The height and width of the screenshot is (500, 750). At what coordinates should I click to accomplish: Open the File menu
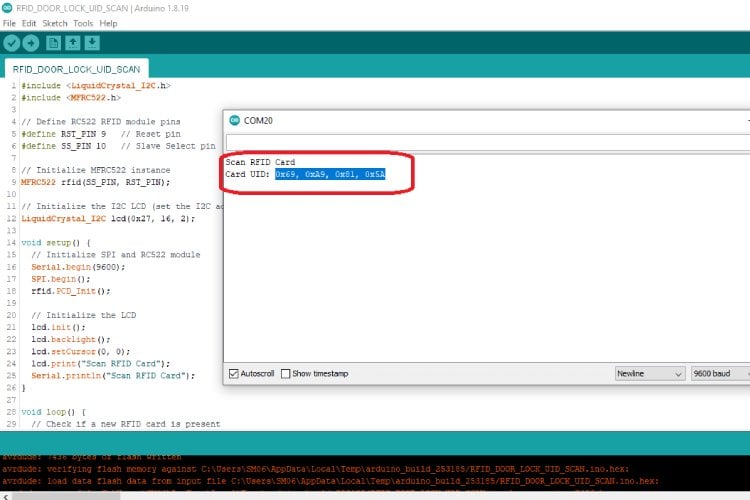9,23
